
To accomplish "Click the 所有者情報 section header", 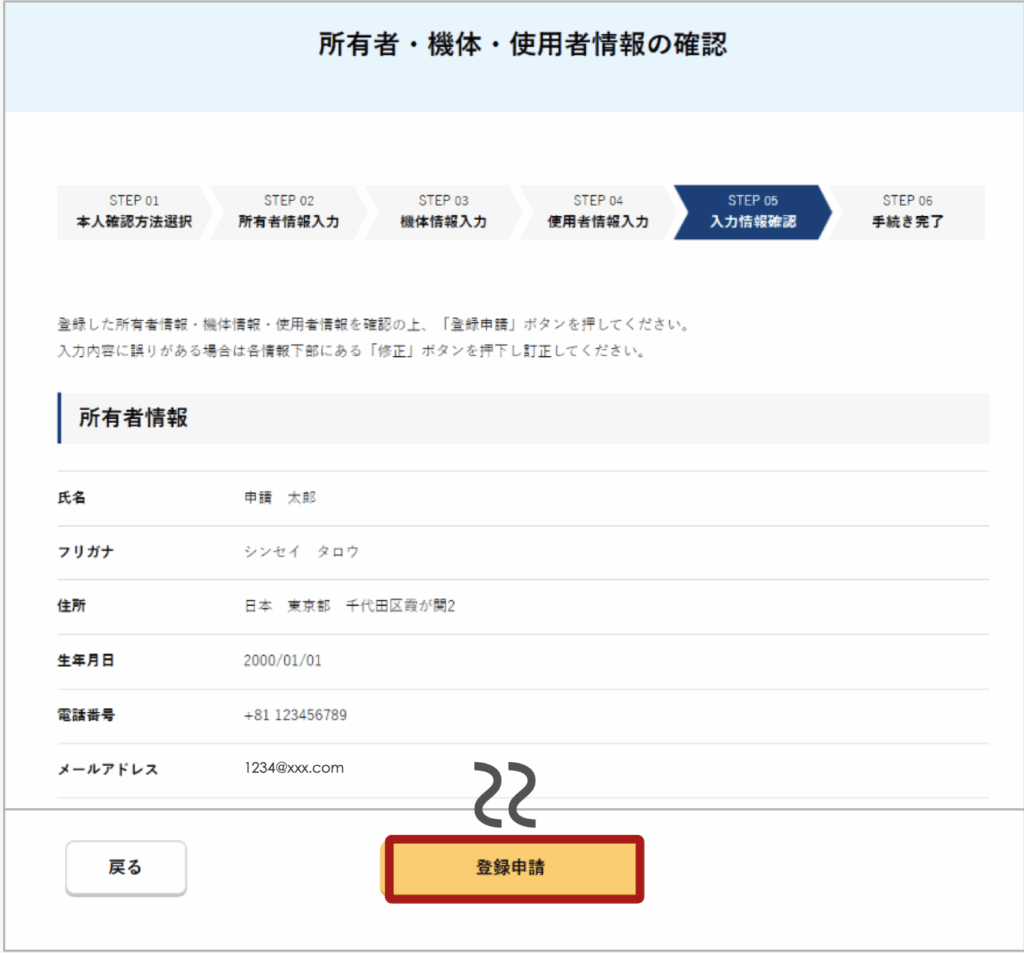I will [133, 418].
